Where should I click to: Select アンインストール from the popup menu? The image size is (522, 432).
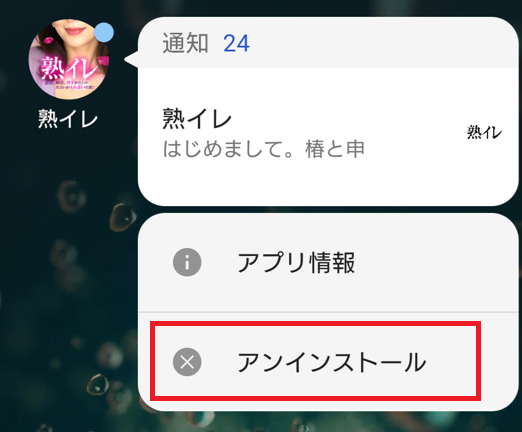coord(315,361)
